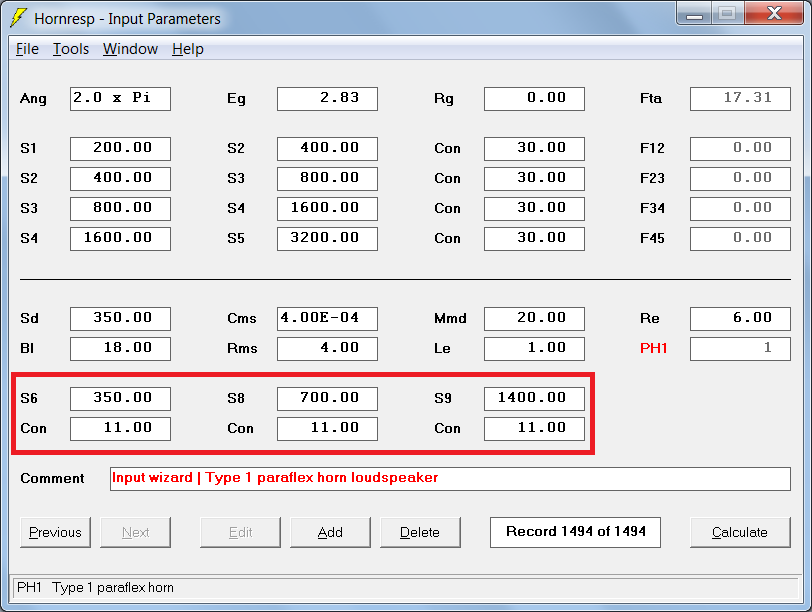This screenshot has width=812, height=612.
Task: Click the F45 field
Action: [741, 239]
